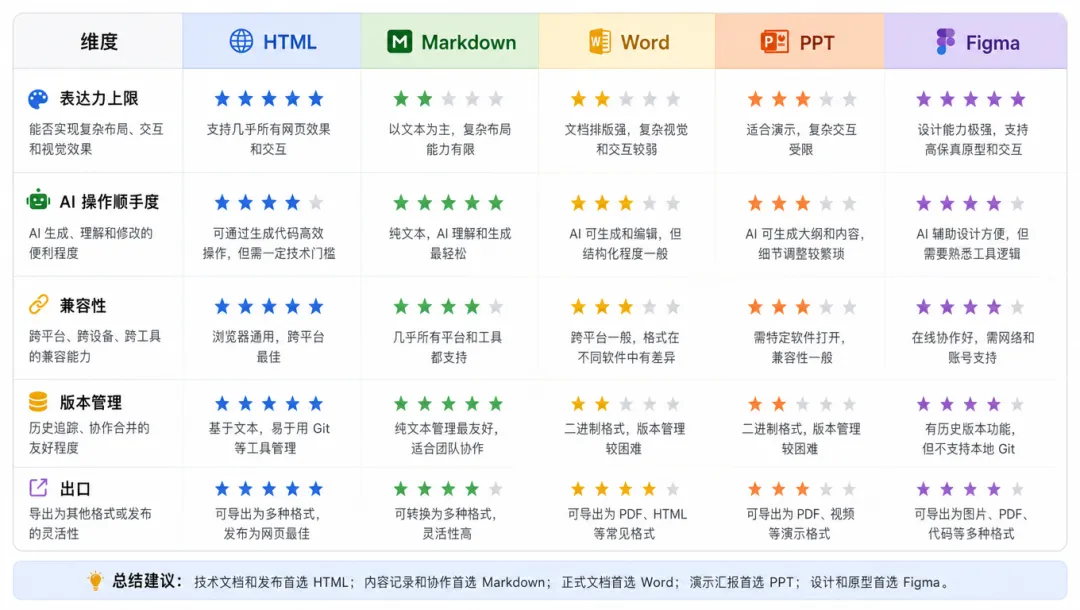The height and width of the screenshot is (610, 1080).
Task: Click the Figma star rating in 出口 row
Action: (x=970, y=490)
